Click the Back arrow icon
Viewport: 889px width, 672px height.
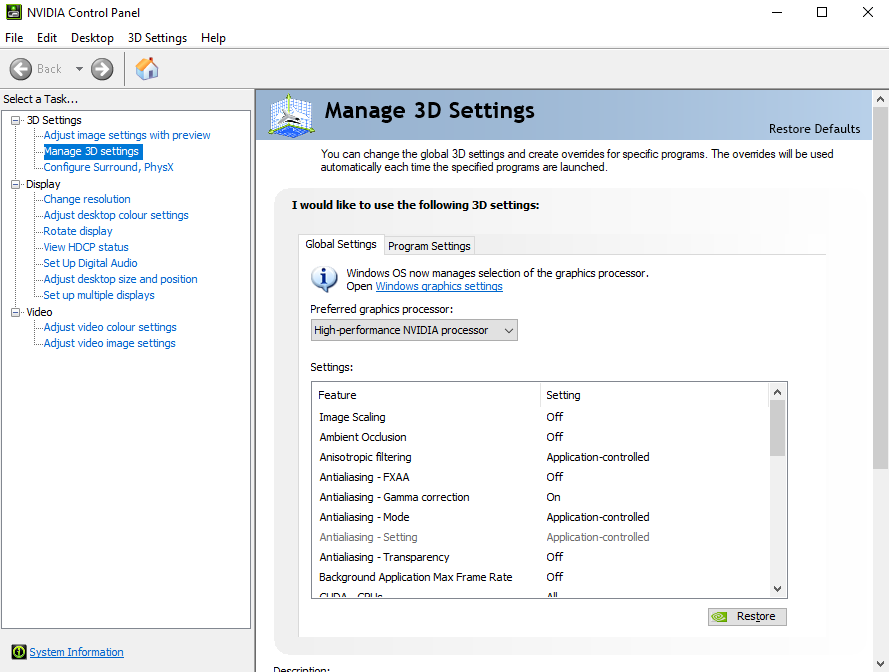(21, 69)
